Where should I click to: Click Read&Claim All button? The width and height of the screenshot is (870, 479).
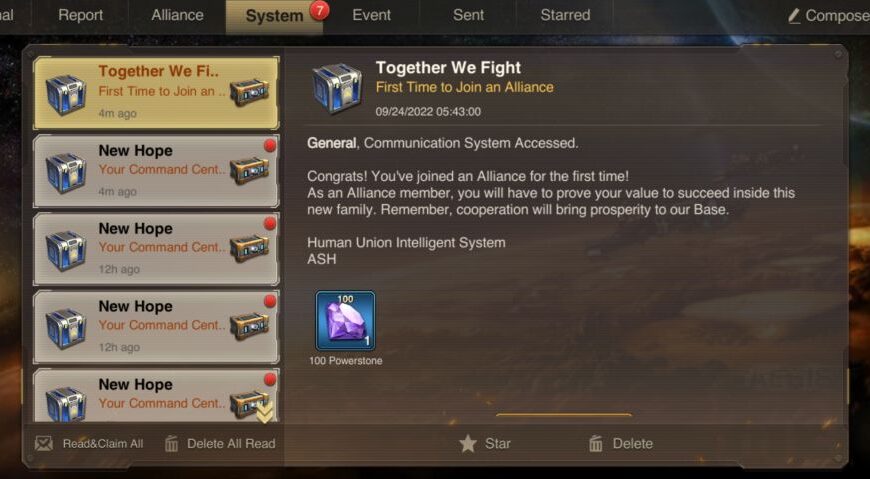[89, 443]
